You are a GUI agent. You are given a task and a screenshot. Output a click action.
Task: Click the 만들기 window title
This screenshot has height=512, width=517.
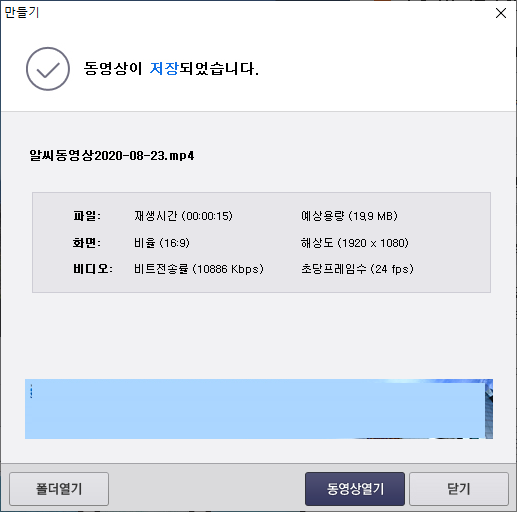22,12
